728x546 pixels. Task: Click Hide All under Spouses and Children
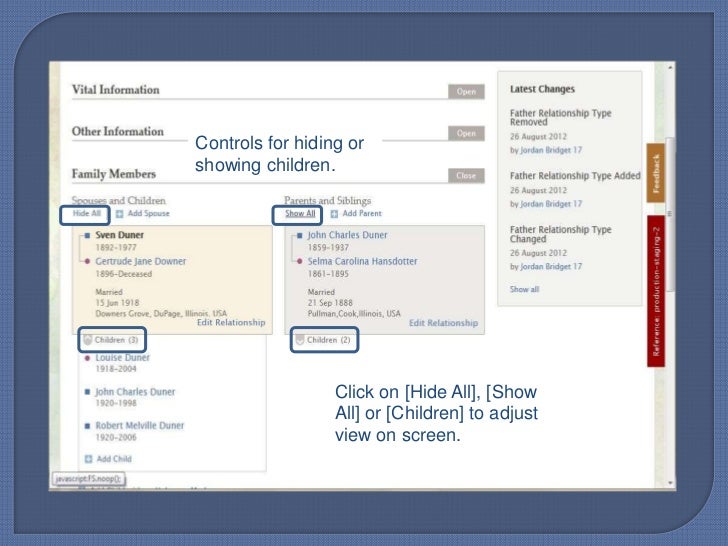pyautogui.click(x=86, y=214)
